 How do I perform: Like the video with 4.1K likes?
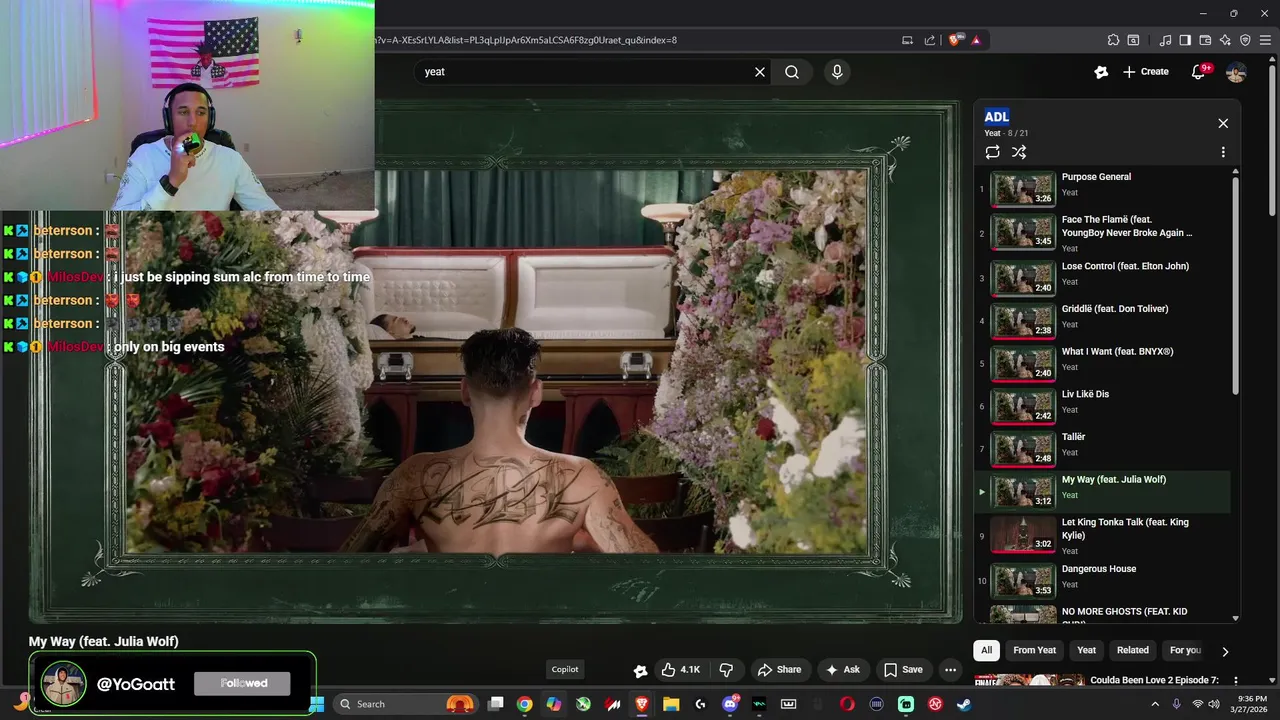click(681, 670)
